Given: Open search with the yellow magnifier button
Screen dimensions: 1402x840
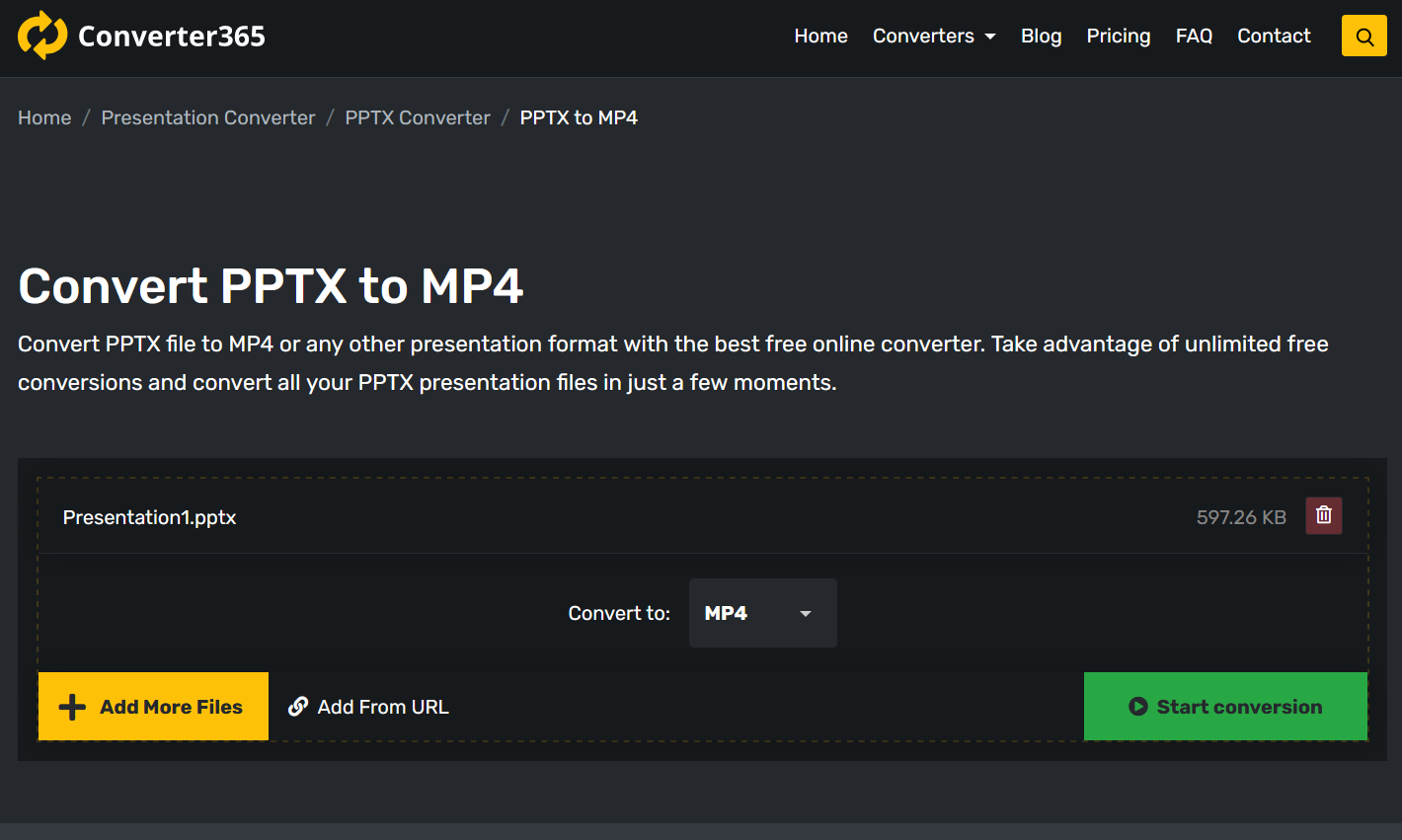Looking at the screenshot, I should pos(1363,37).
